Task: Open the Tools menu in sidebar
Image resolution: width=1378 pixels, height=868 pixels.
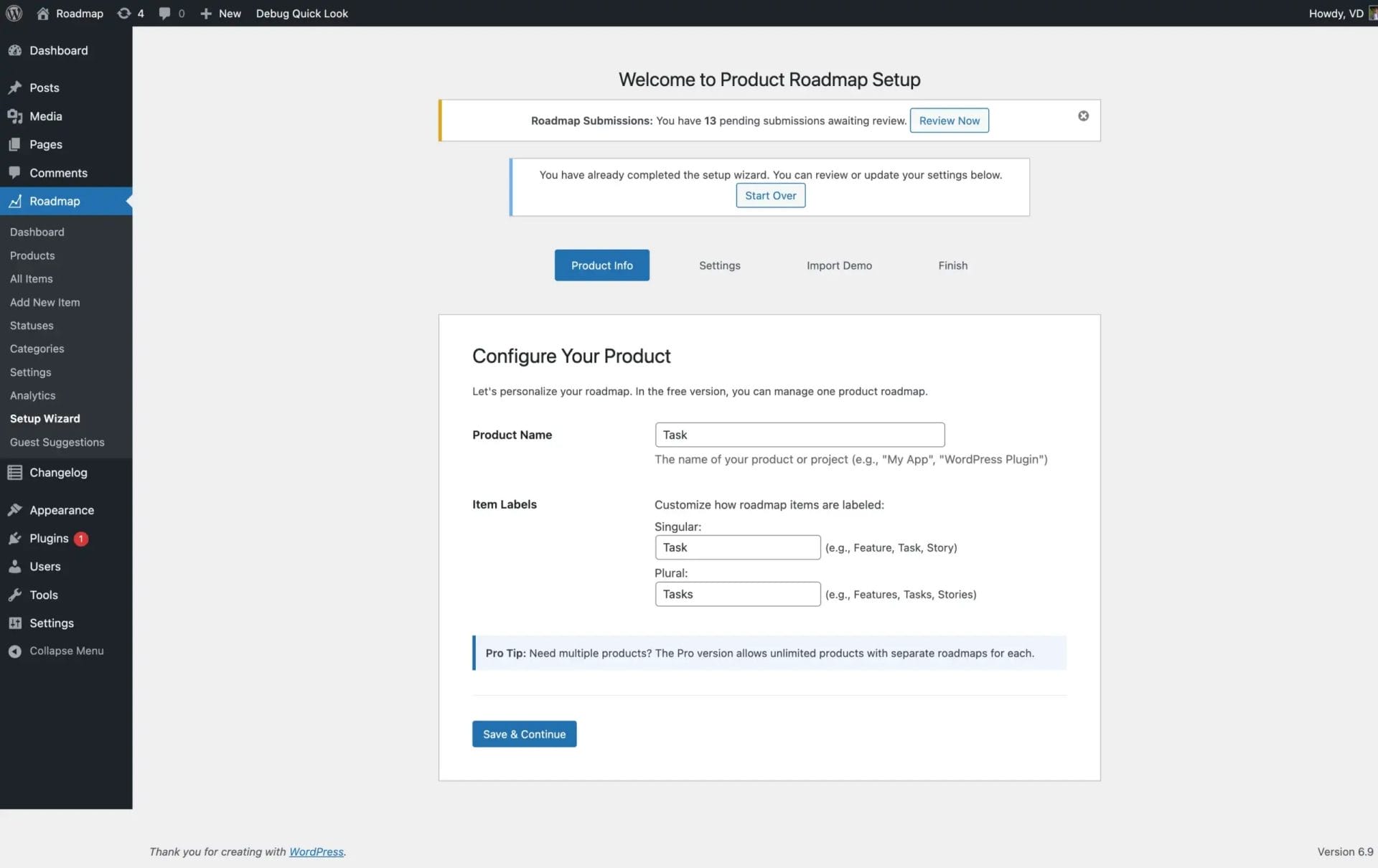Action: (43, 595)
